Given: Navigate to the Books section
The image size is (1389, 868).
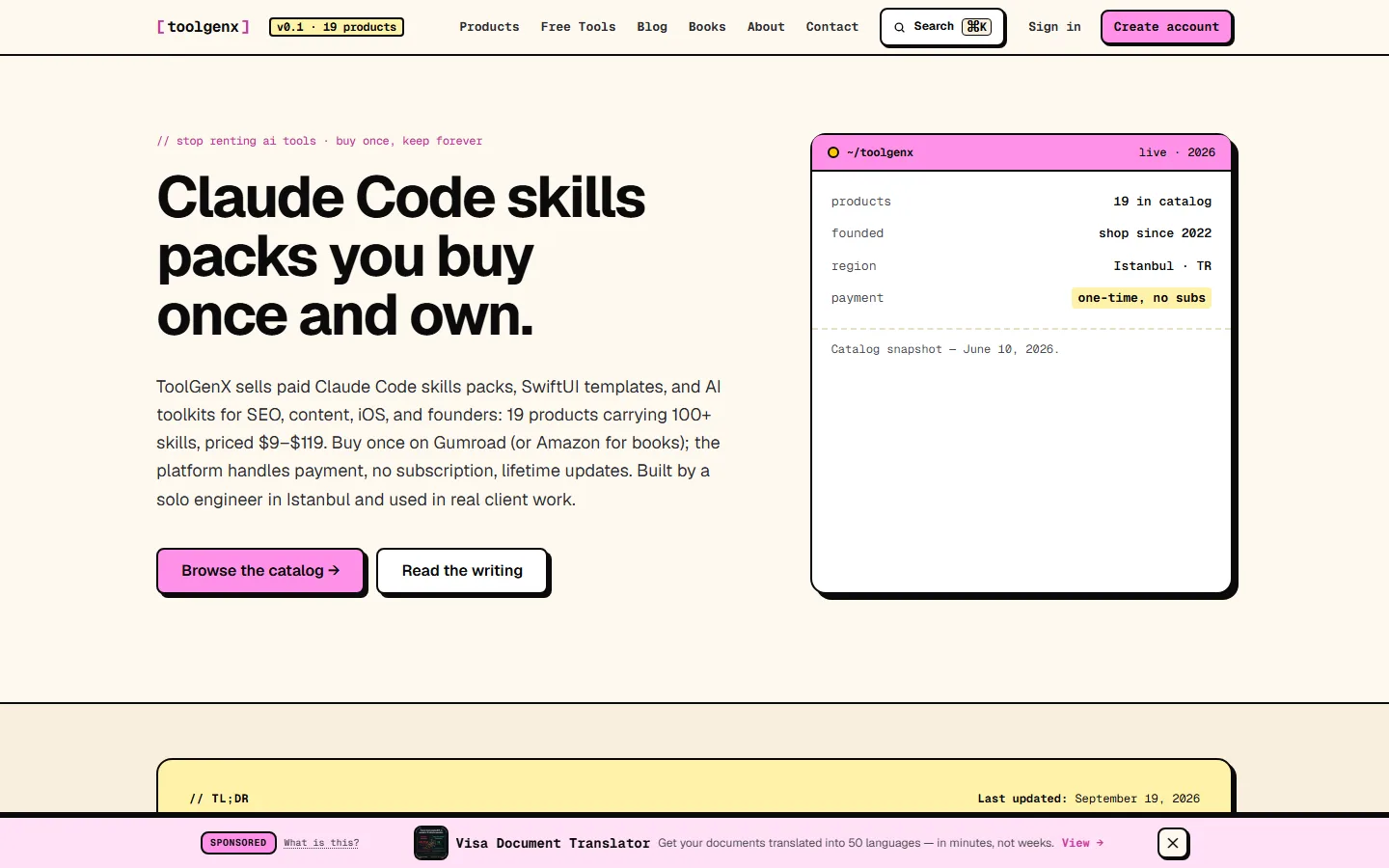Looking at the screenshot, I should pyautogui.click(x=707, y=27).
